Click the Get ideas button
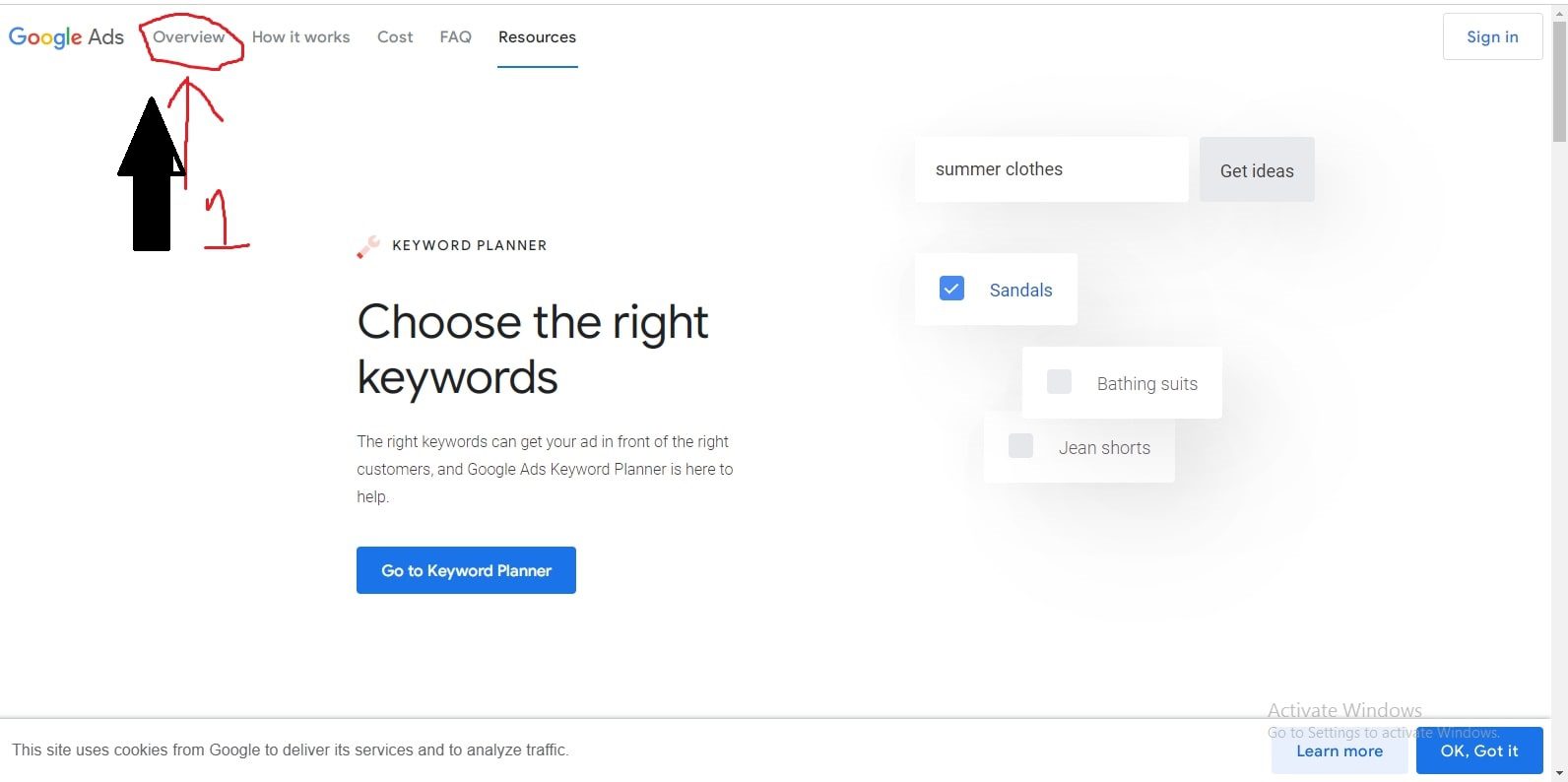 click(x=1257, y=170)
